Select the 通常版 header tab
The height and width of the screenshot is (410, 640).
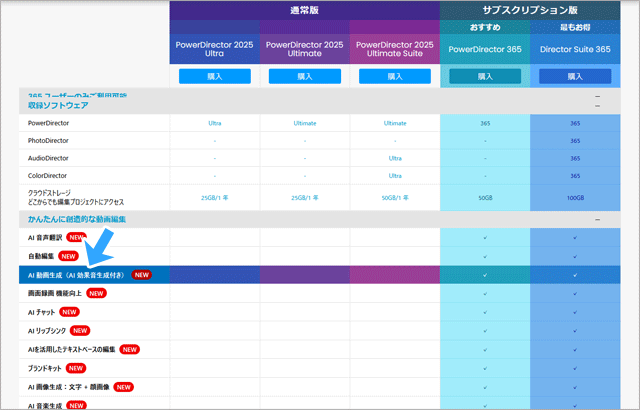304,11
